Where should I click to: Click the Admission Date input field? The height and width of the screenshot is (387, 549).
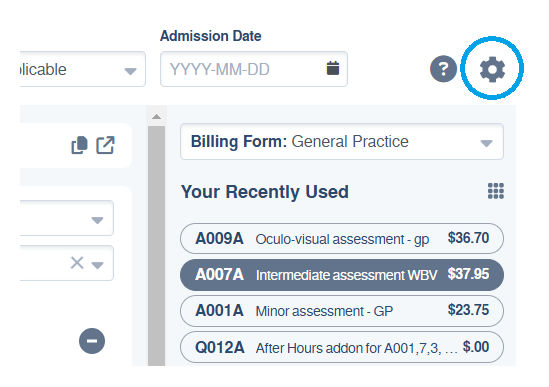(253, 69)
